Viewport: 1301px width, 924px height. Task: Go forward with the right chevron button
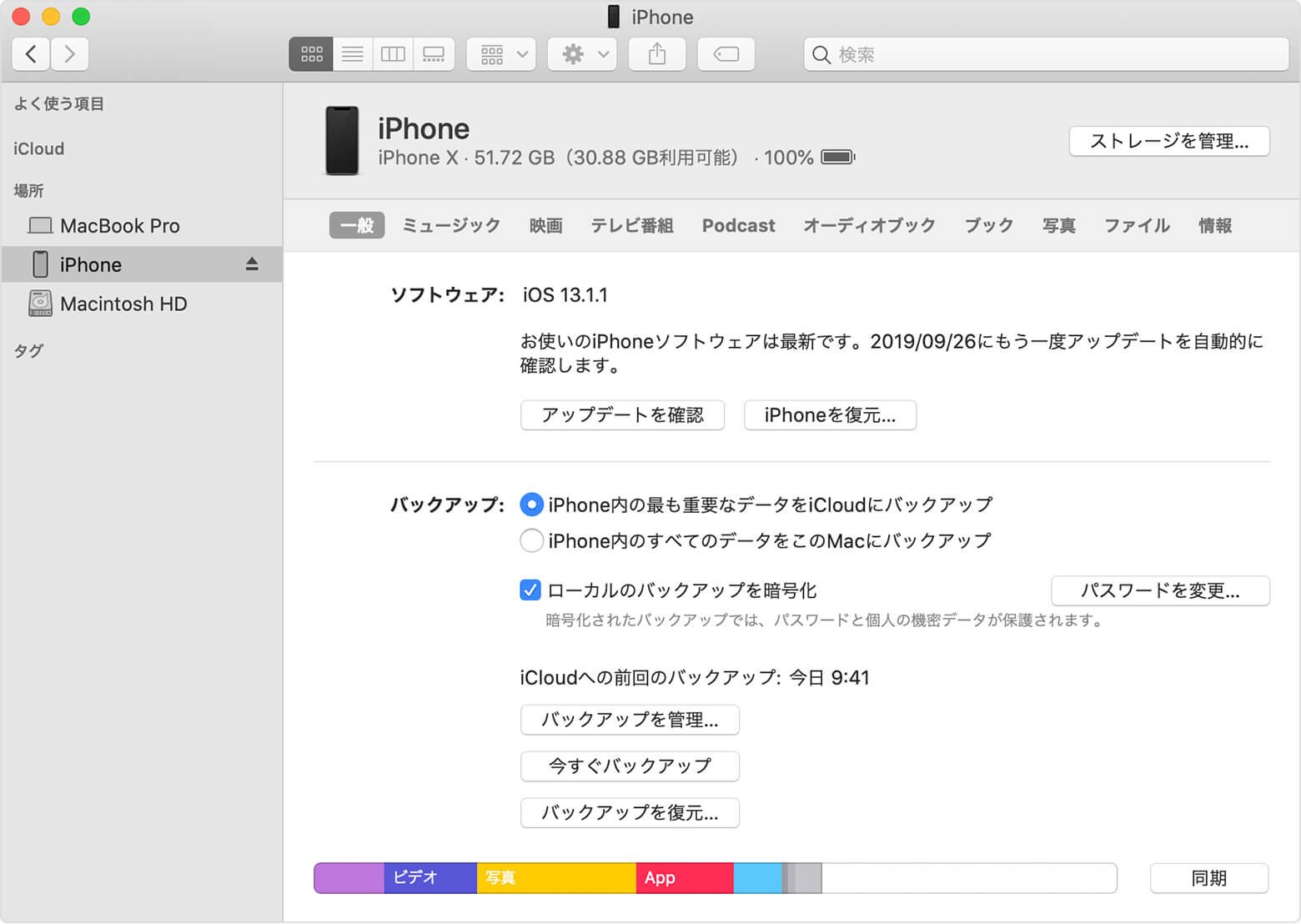tap(70, 54)
